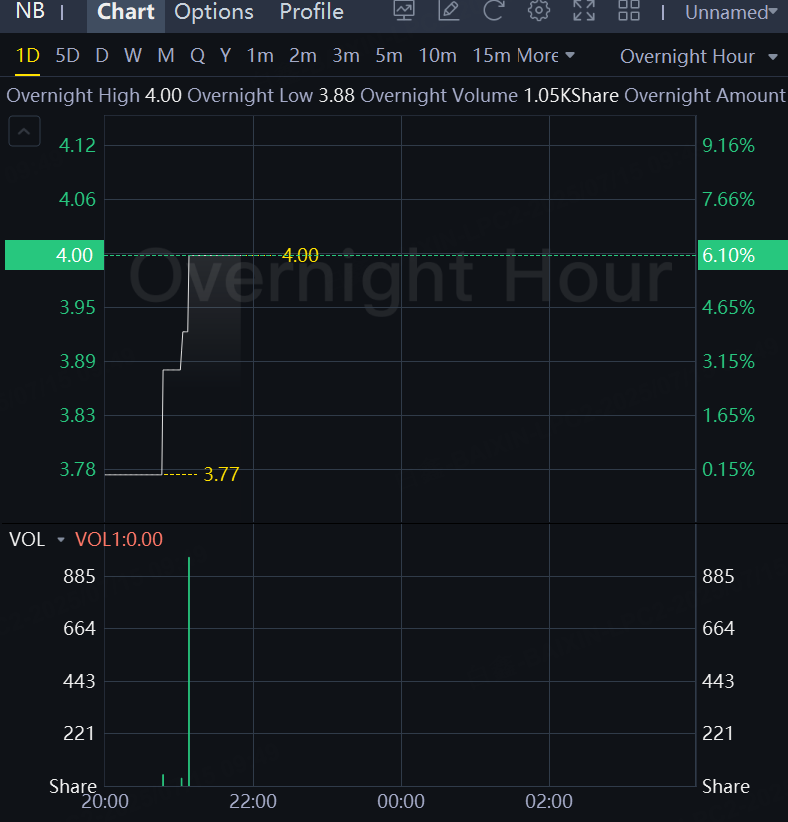Select the Y yearly timeframe

[225, 56]
